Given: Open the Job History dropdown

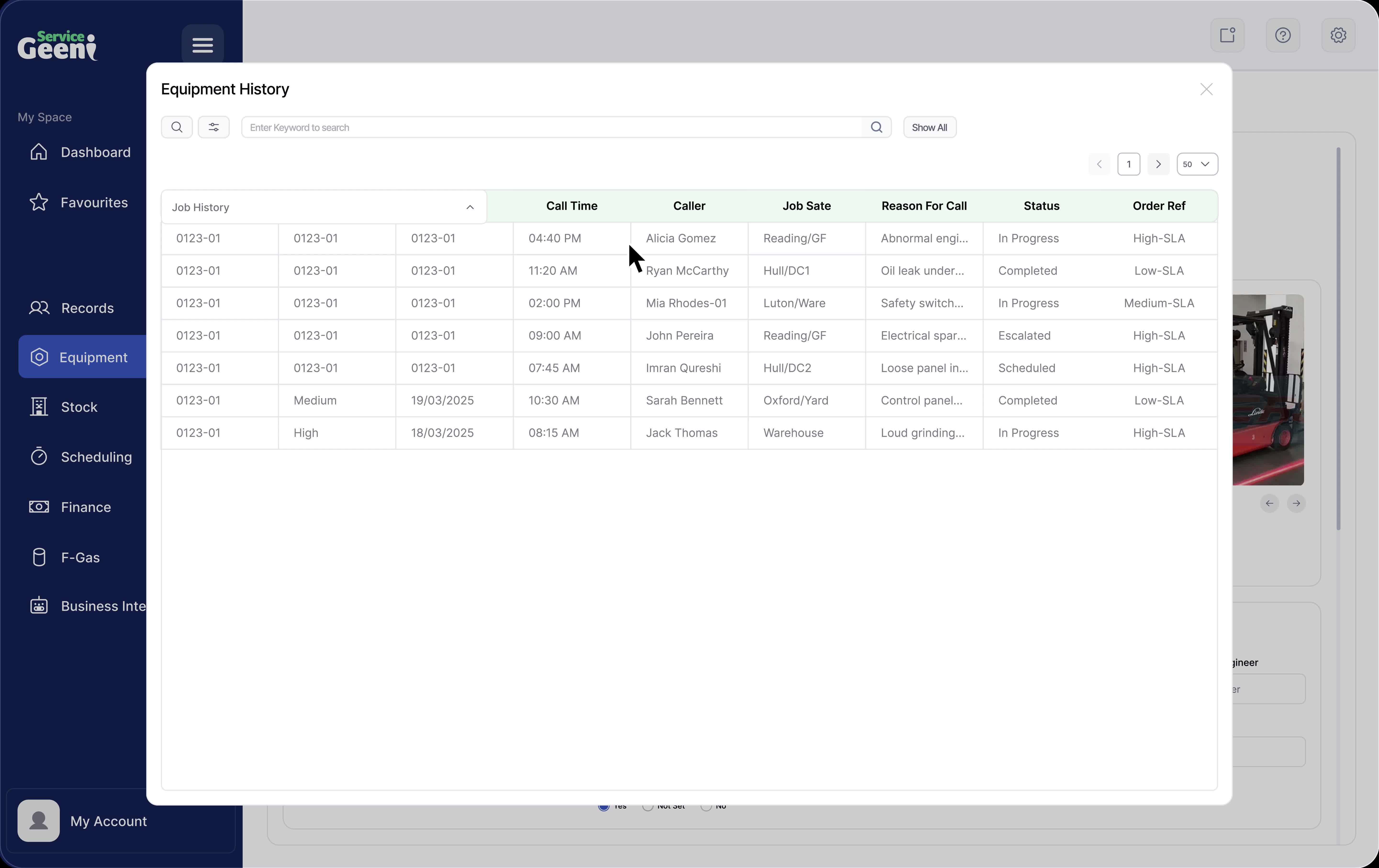Looking at the screenshot, I should 324,207.
